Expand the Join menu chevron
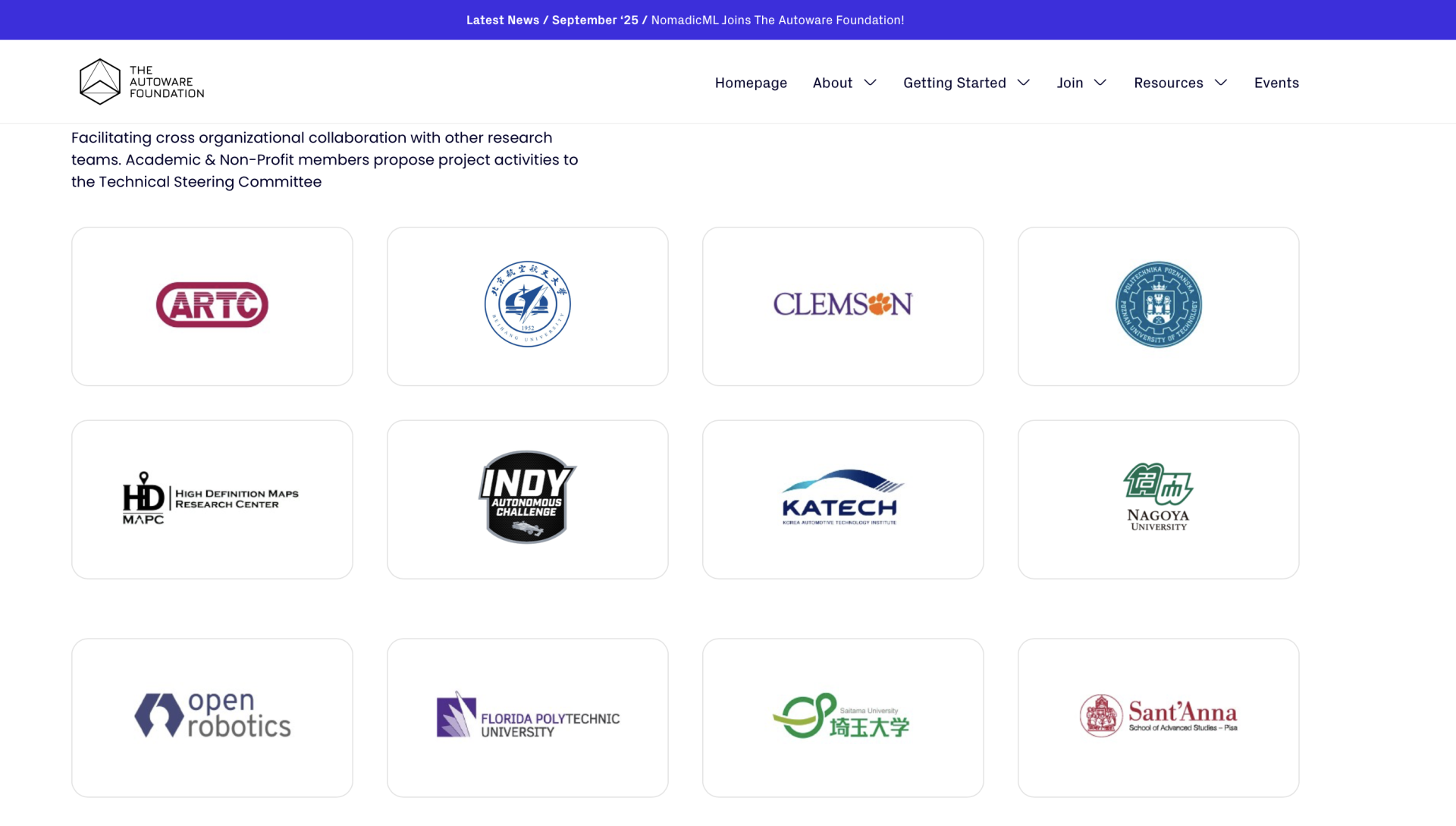Image resolution: width=1456 pixels, height=826 pixels. 1100,83
